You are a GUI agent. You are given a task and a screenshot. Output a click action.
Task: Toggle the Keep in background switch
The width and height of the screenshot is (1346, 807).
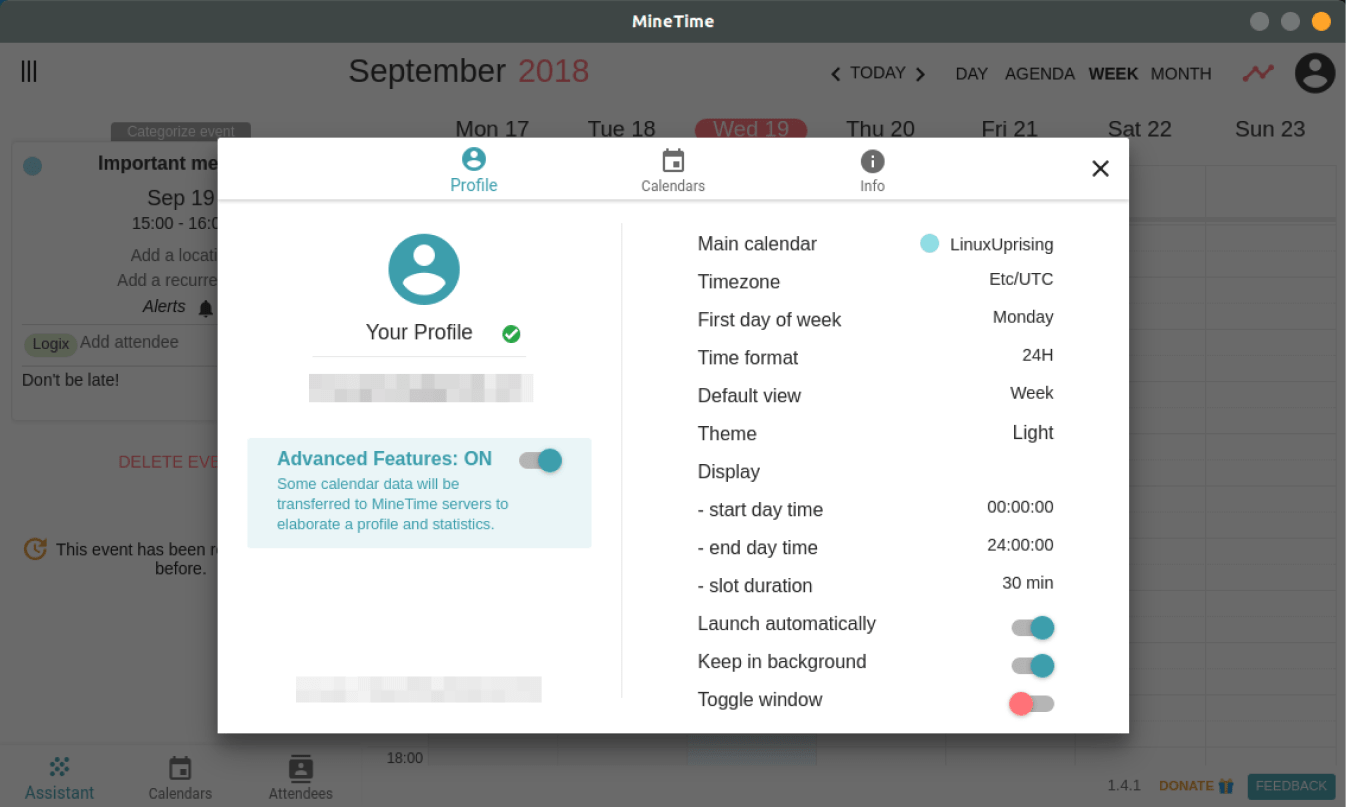tap(1033, 665)
